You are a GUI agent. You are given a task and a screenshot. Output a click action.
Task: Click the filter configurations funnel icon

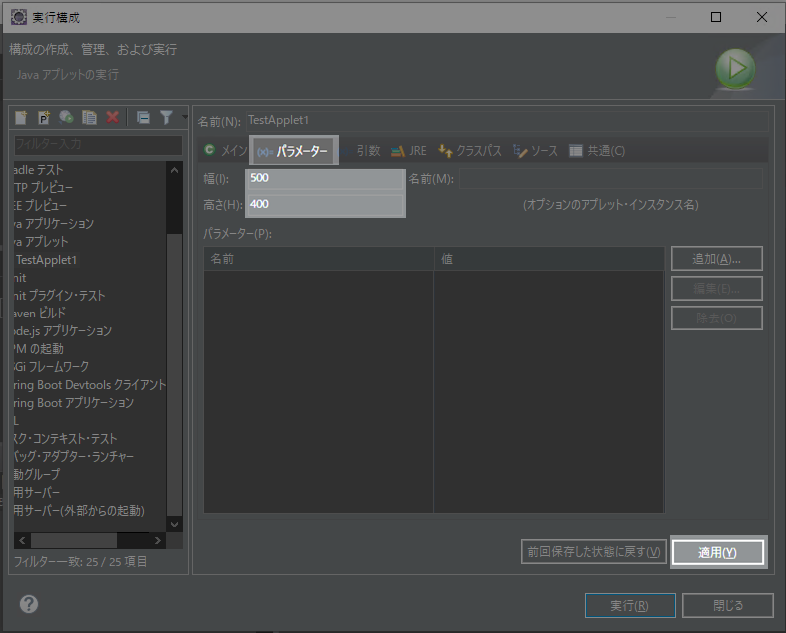166,117
